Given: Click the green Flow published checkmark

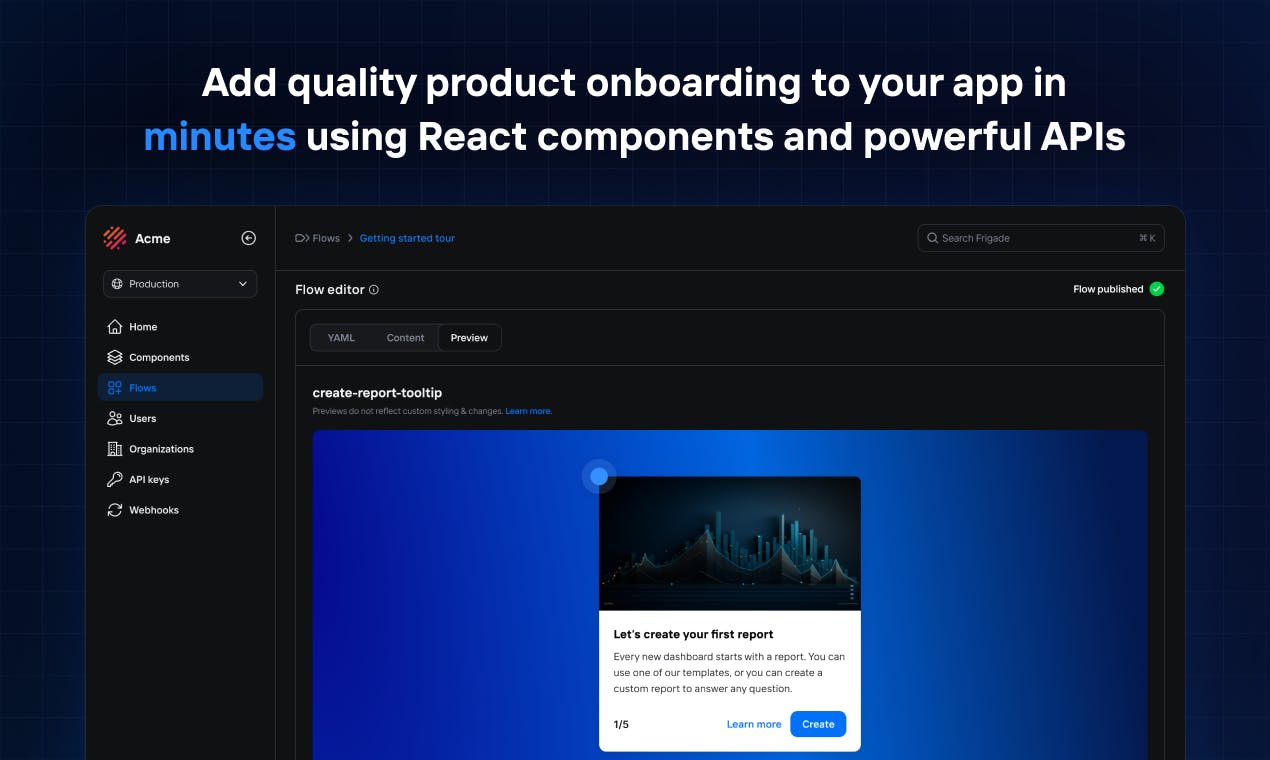Looking at the screenshot, I should (x=1156, y=289).
